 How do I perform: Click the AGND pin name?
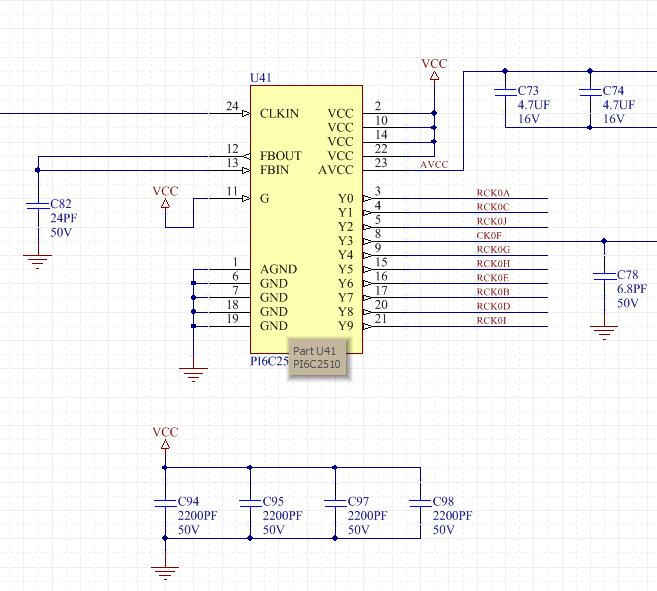click(279, 269)
